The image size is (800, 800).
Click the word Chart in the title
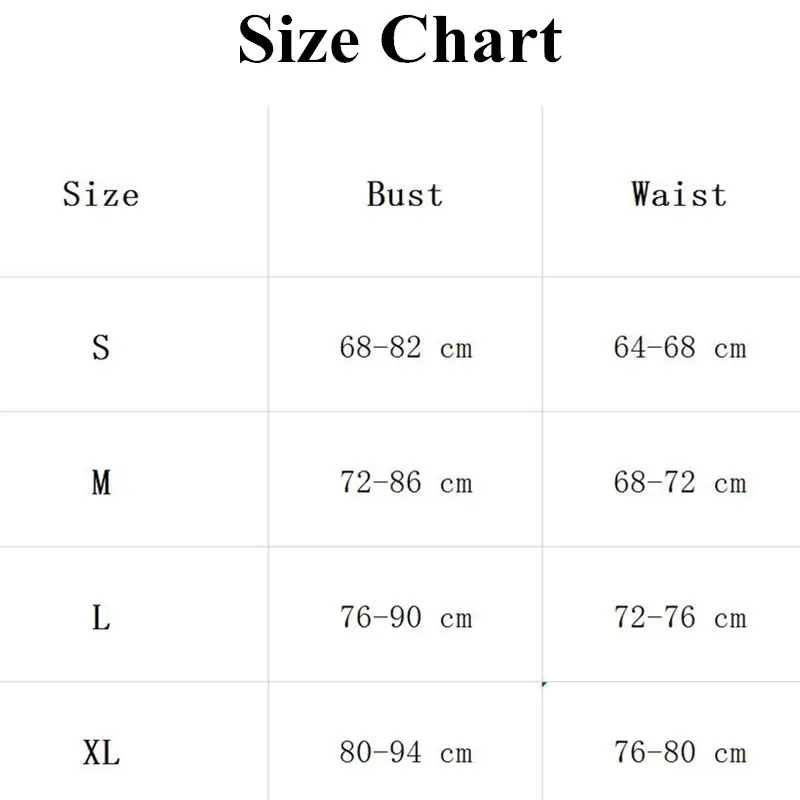pos(470,40)
